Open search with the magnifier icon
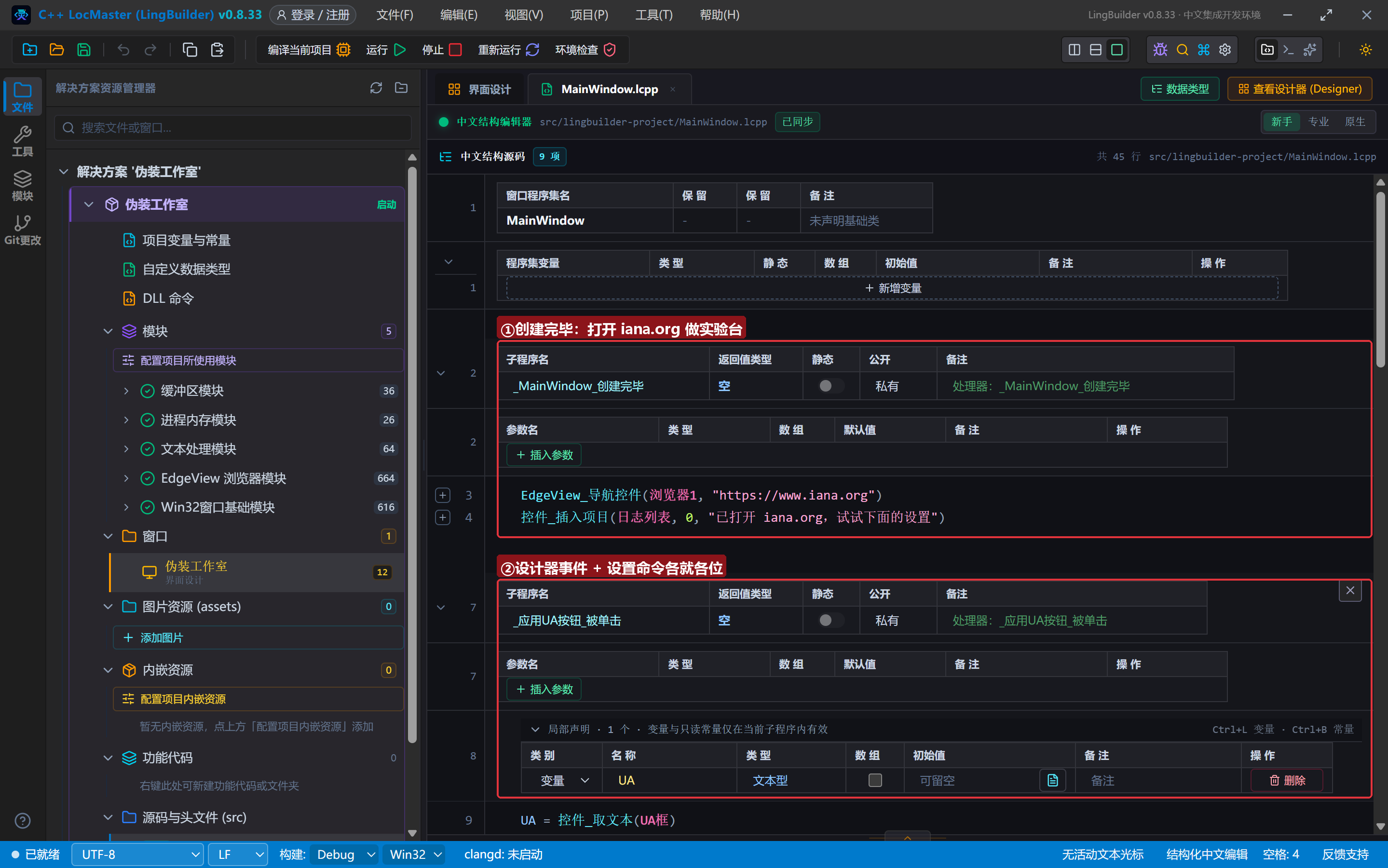Viewport: 1388px width, 868px height. click(x=1182, y=49)
